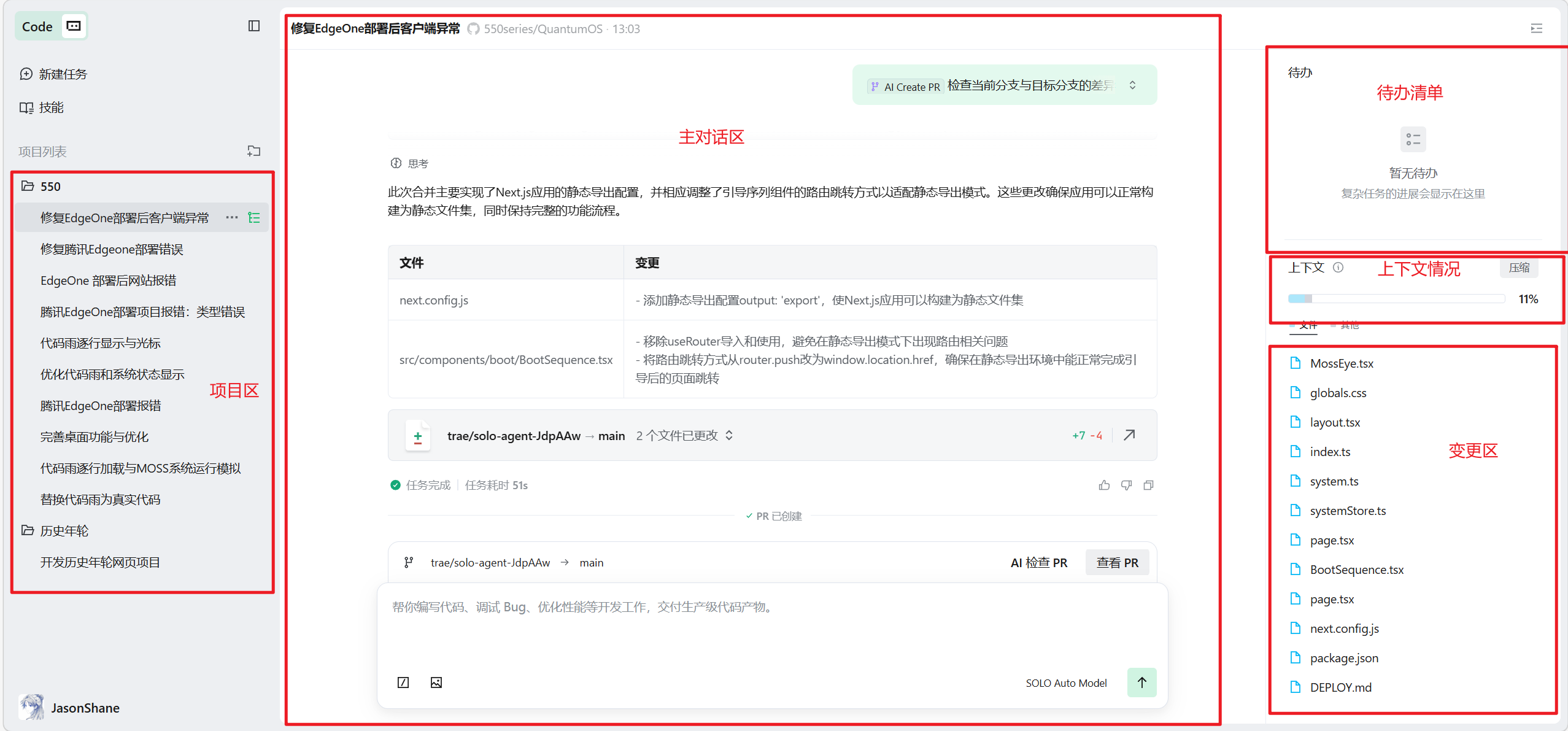Open the thumbs up feedback icon
This screenshot has height=731, width=1568.
[1104, 485]
